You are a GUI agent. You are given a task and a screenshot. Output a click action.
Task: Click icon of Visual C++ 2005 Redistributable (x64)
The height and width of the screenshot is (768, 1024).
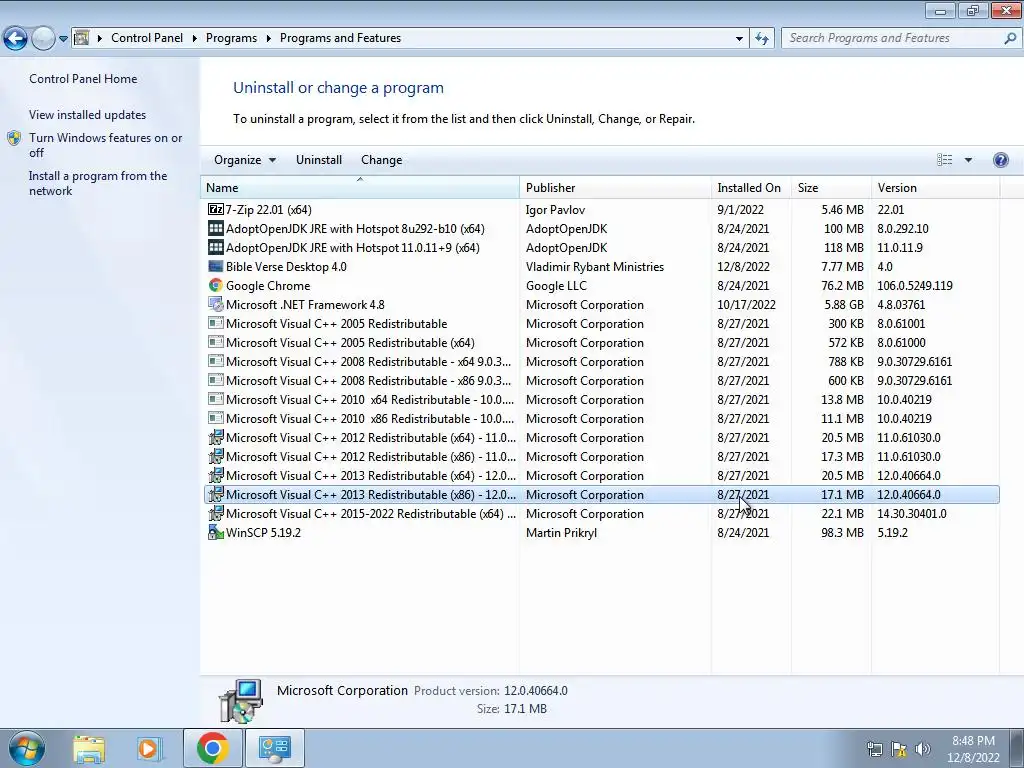tap(216, 342)
